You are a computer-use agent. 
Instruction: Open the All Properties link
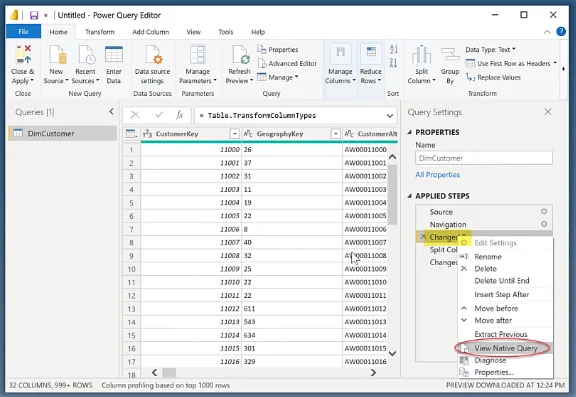438,175
